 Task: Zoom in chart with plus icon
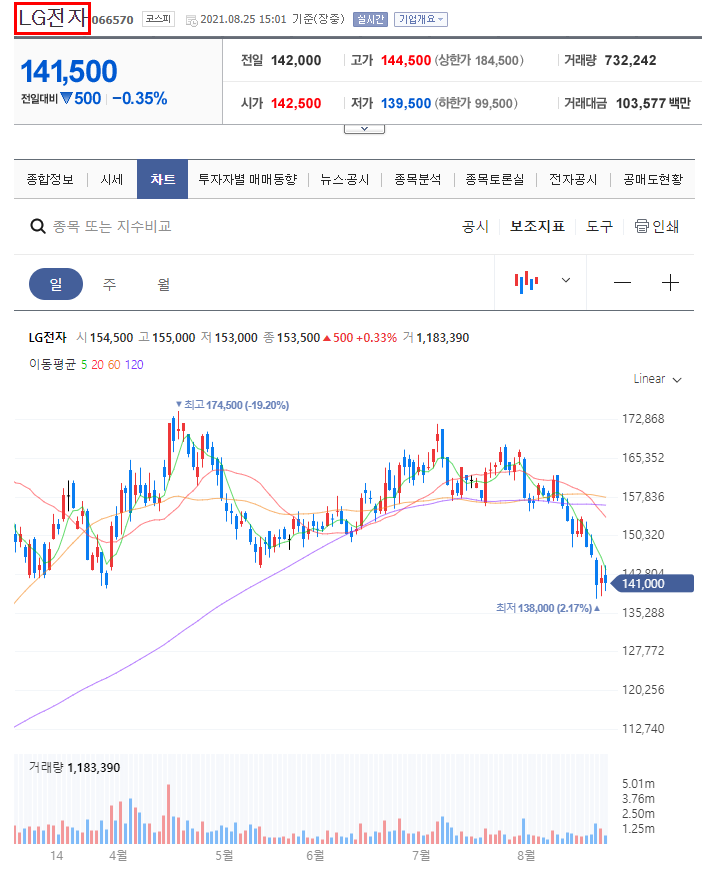tap(670, 283)
